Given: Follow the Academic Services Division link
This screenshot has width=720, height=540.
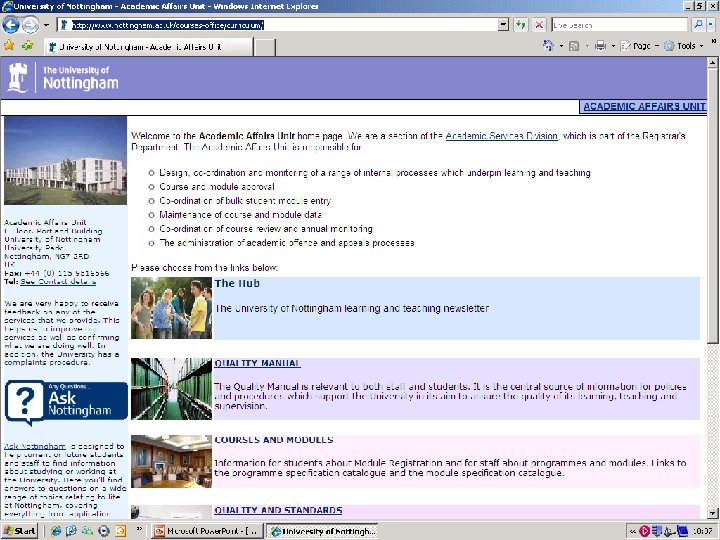Looking at the screenshot, I should coord(501,136).
